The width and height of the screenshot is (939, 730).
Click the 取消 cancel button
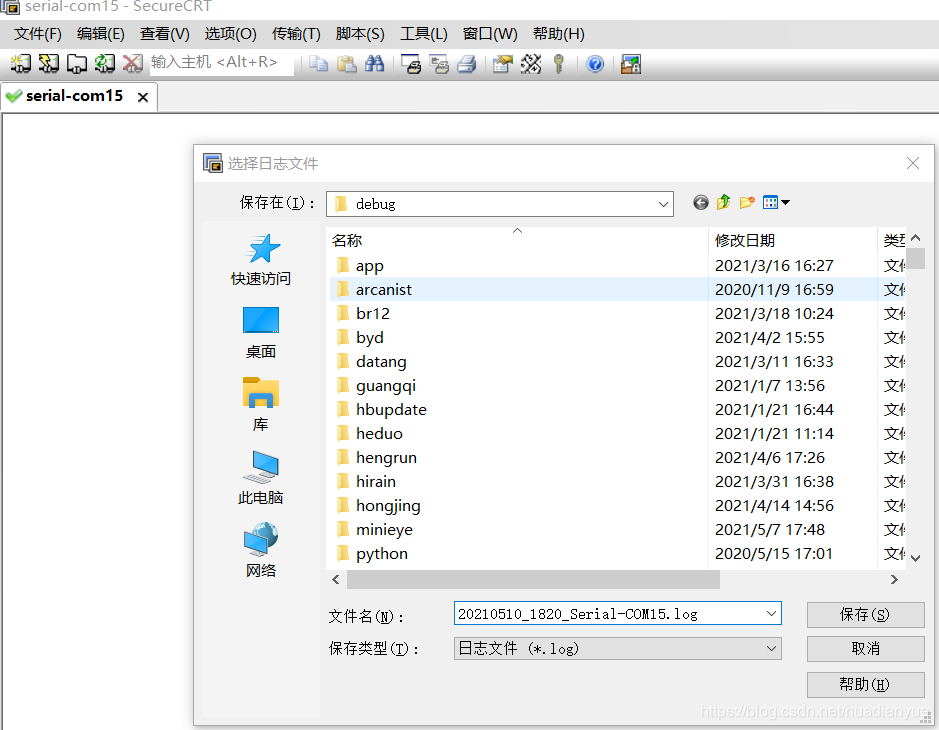pos(865,649)
